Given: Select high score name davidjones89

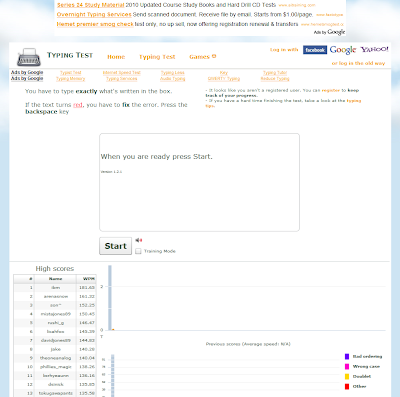Looking at the screenshot, I should [56, 340].
